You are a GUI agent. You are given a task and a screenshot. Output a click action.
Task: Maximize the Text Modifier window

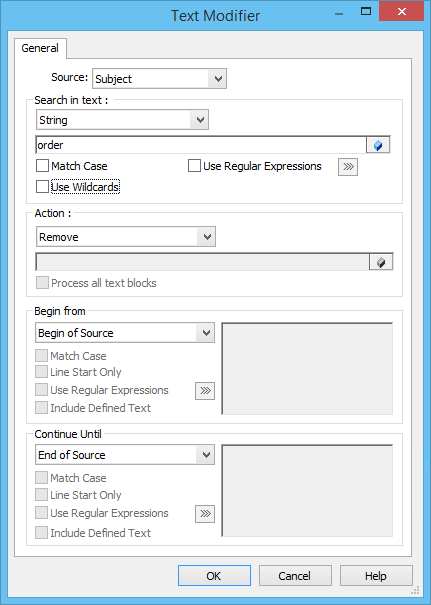coord(366,12)
